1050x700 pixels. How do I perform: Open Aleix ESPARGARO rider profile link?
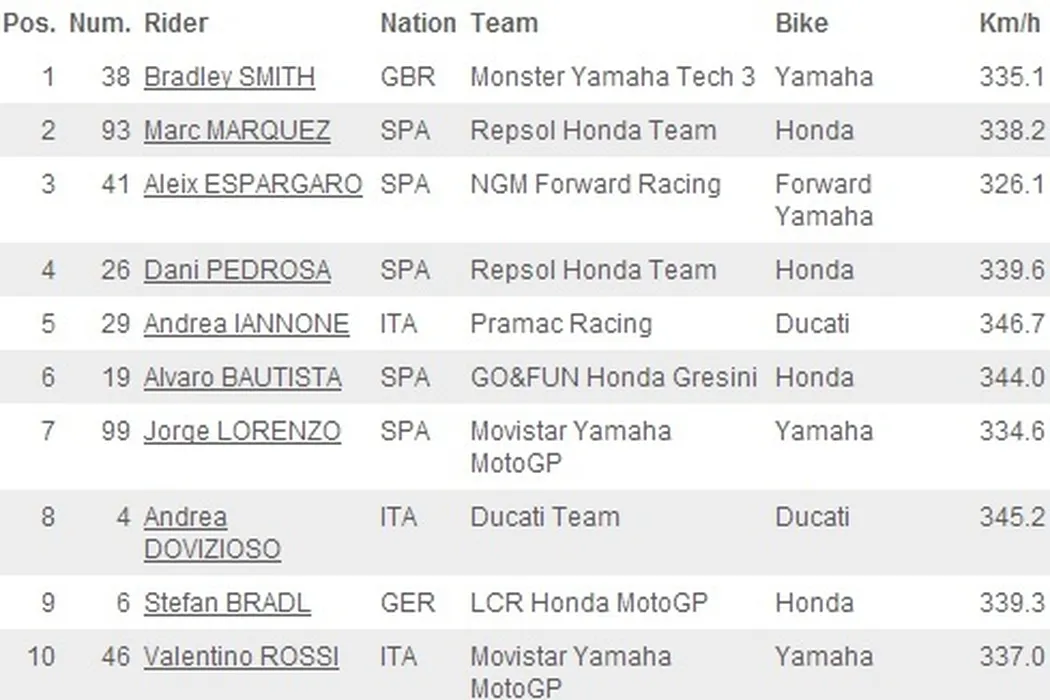point(253,185)
